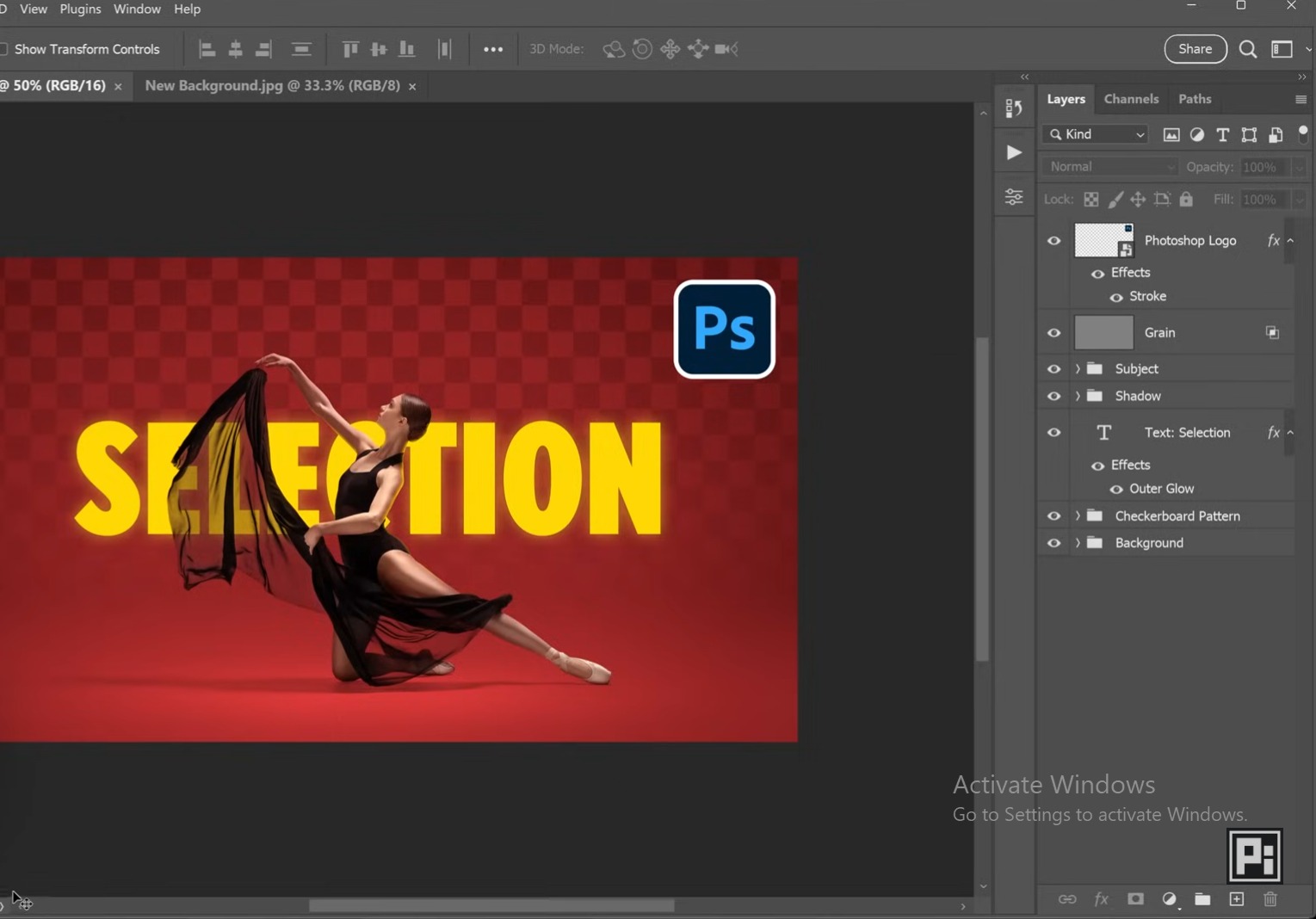Collapse effects on Photoshop Logo layer

point(1290,241)
